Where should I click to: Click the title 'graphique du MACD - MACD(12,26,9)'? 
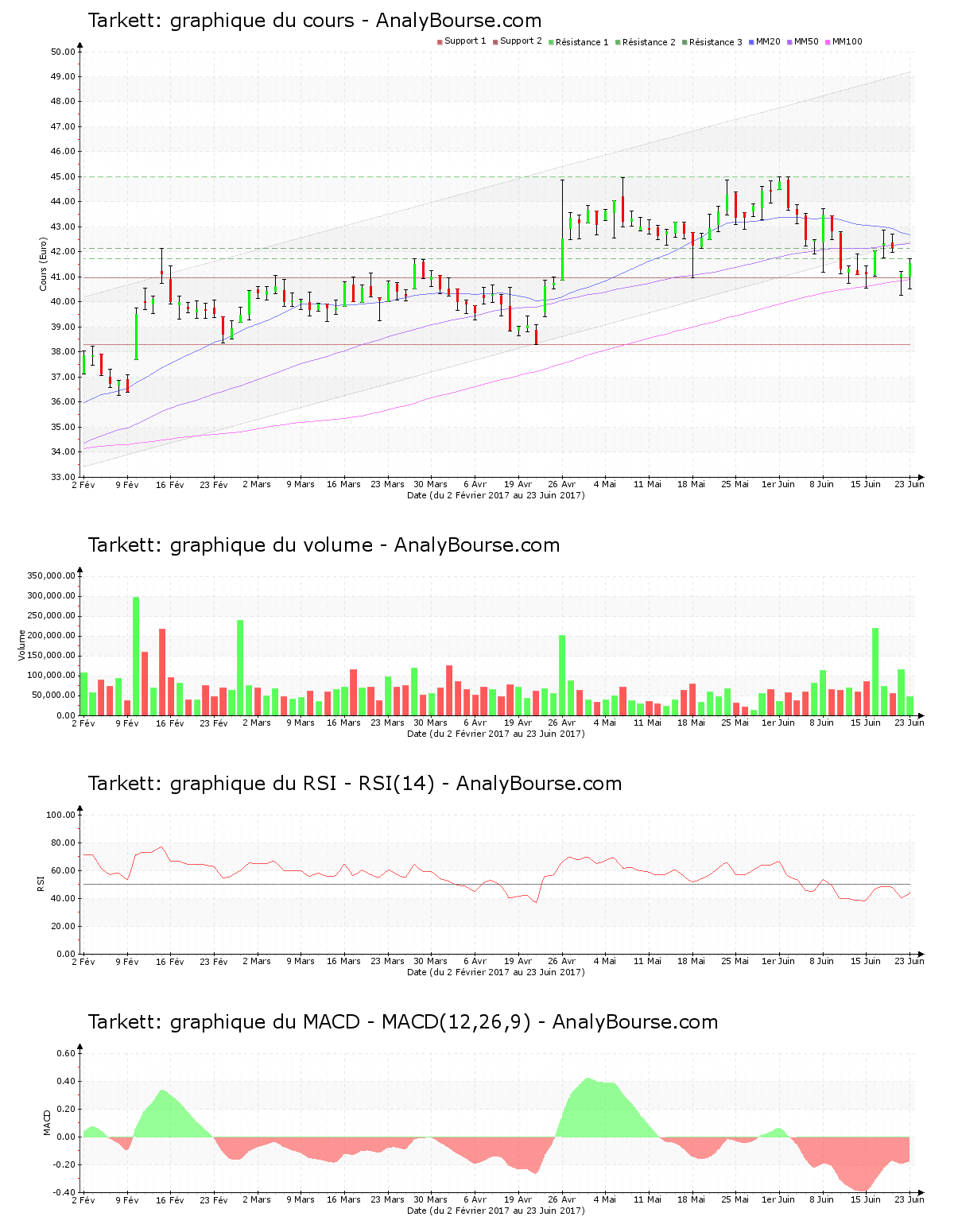pyautogui.click(x=351, y=1022)
